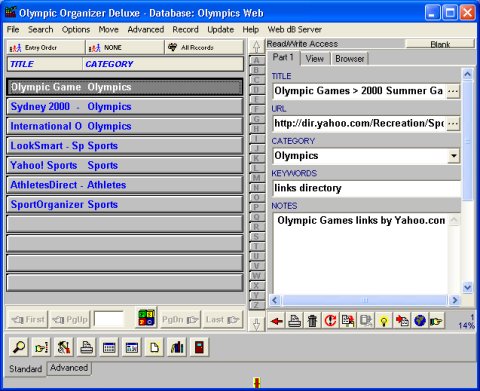Click the printer icon in the bottom toolbar
The image size is (480, 391).
[x=86, y=347]
